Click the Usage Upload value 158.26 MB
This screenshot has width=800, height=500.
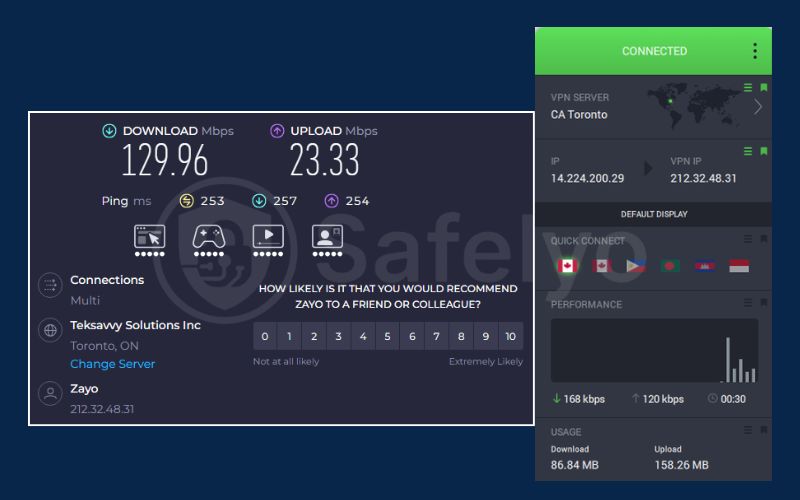coord(682,465)
